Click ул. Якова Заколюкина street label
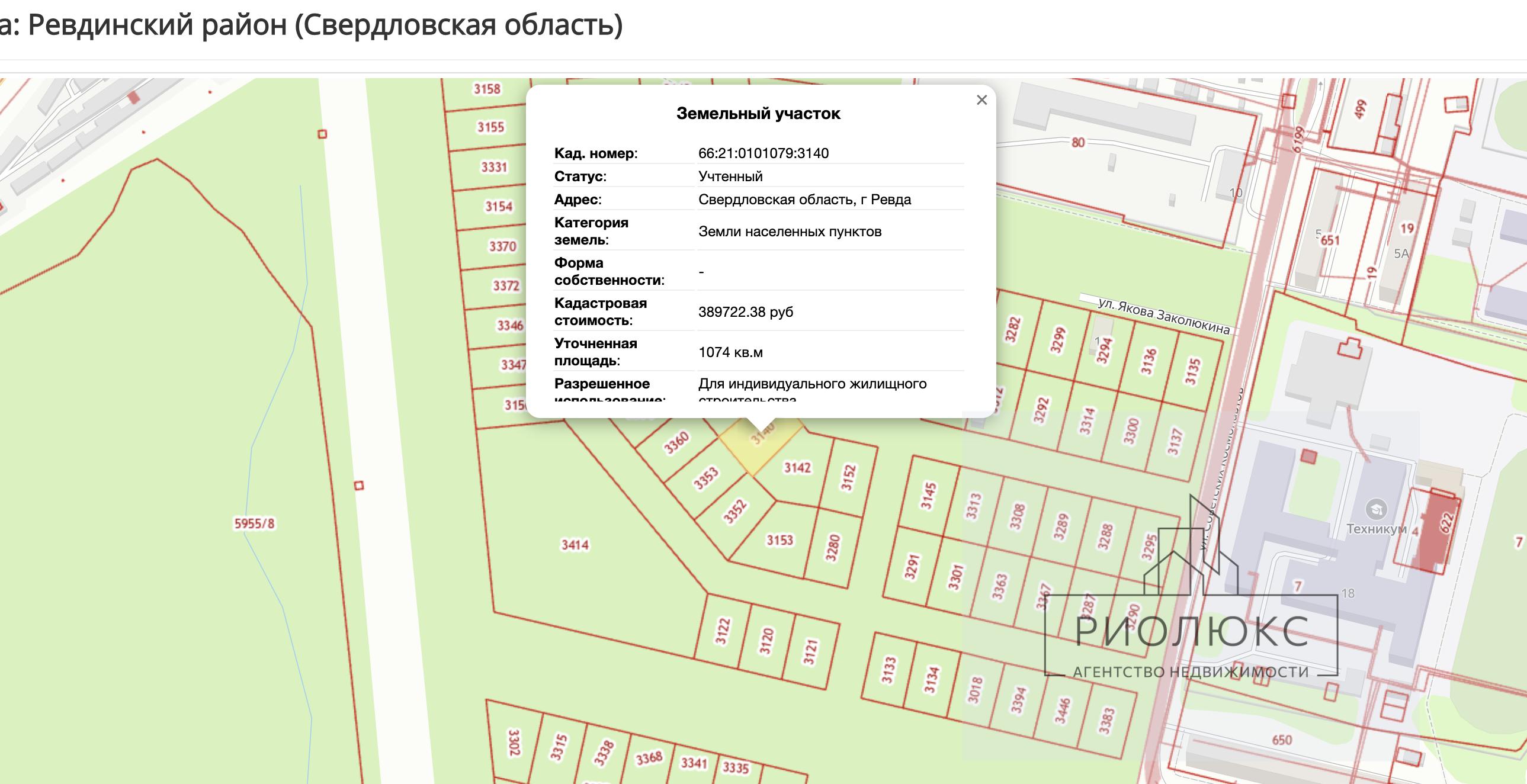The width and height of the screenshot is (1527, 784). coord(1163,316)
